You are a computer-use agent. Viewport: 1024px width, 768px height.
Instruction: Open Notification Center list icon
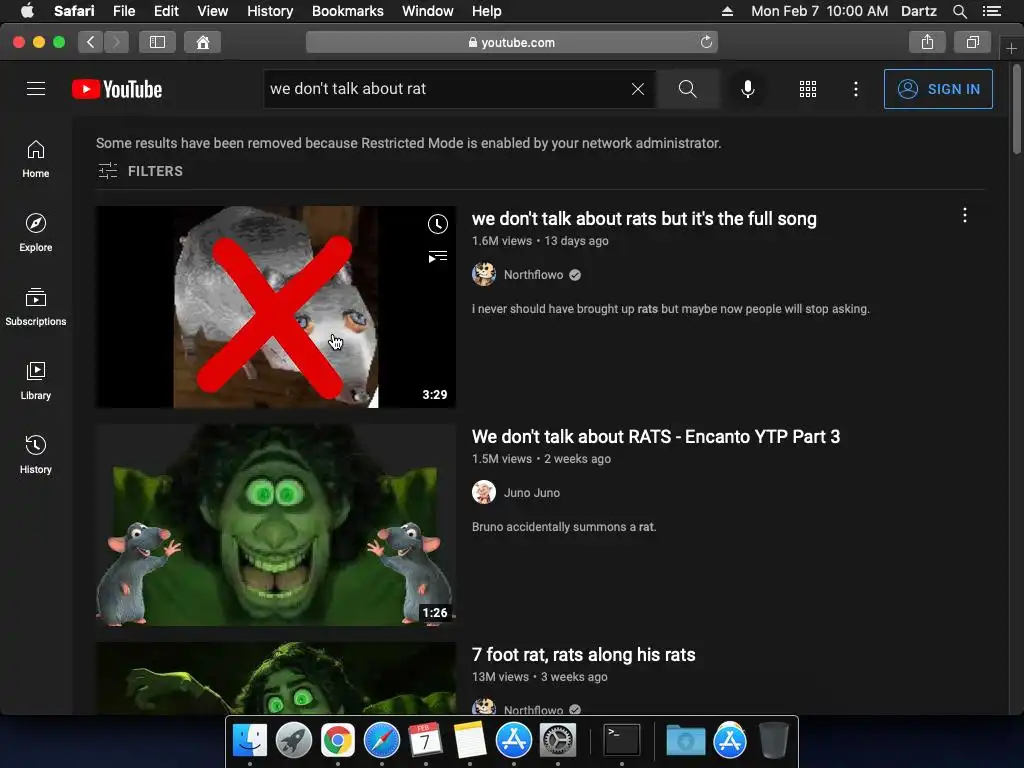point(992,11)
